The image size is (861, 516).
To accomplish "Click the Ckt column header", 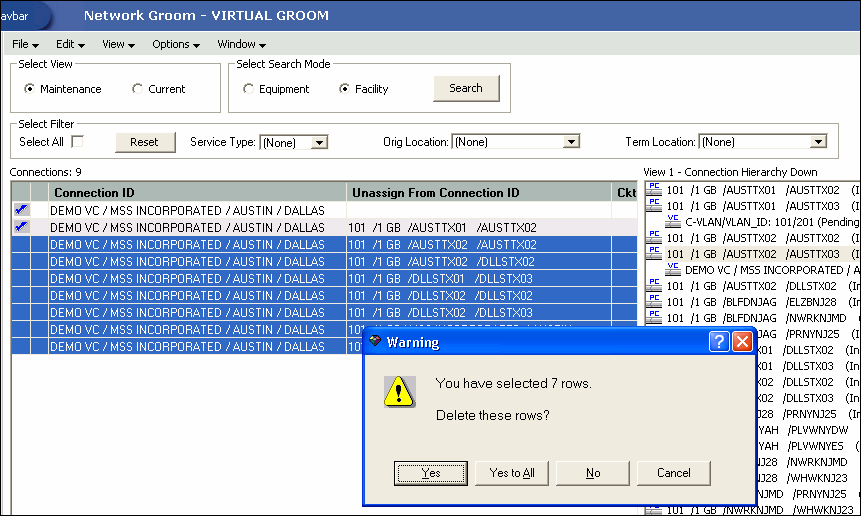I will 625,193.
